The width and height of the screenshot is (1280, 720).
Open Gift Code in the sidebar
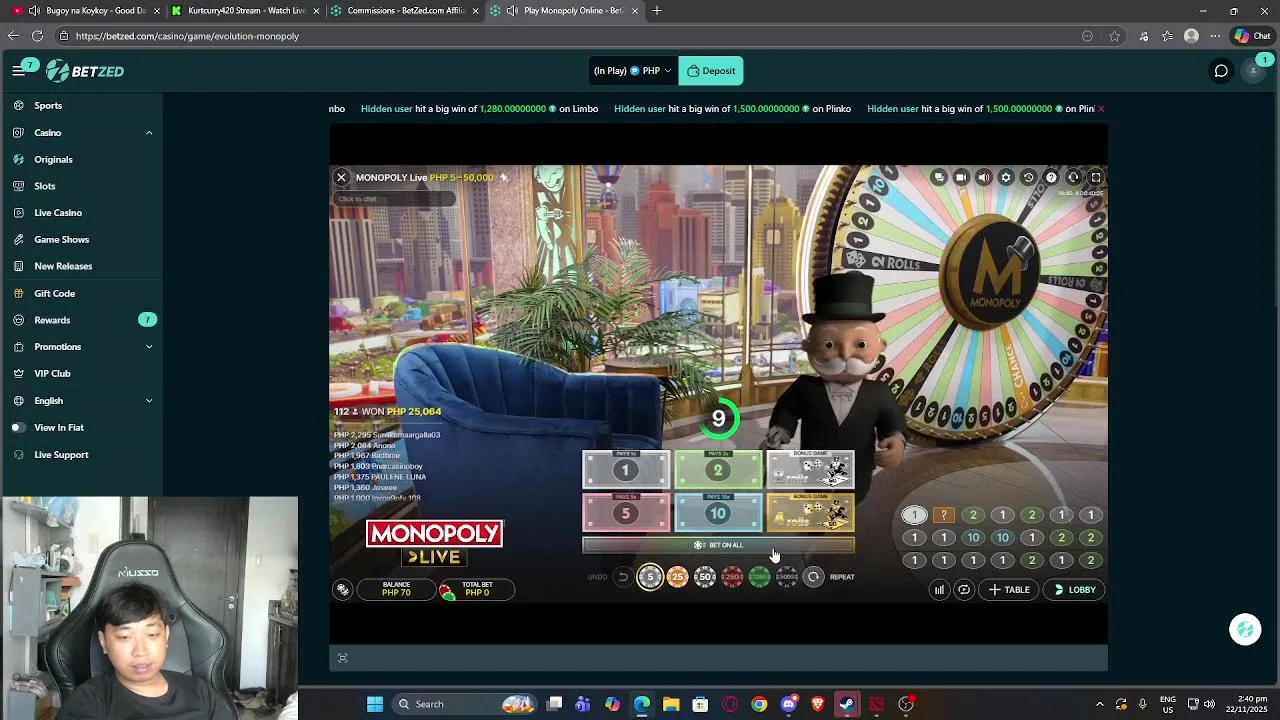54,293
